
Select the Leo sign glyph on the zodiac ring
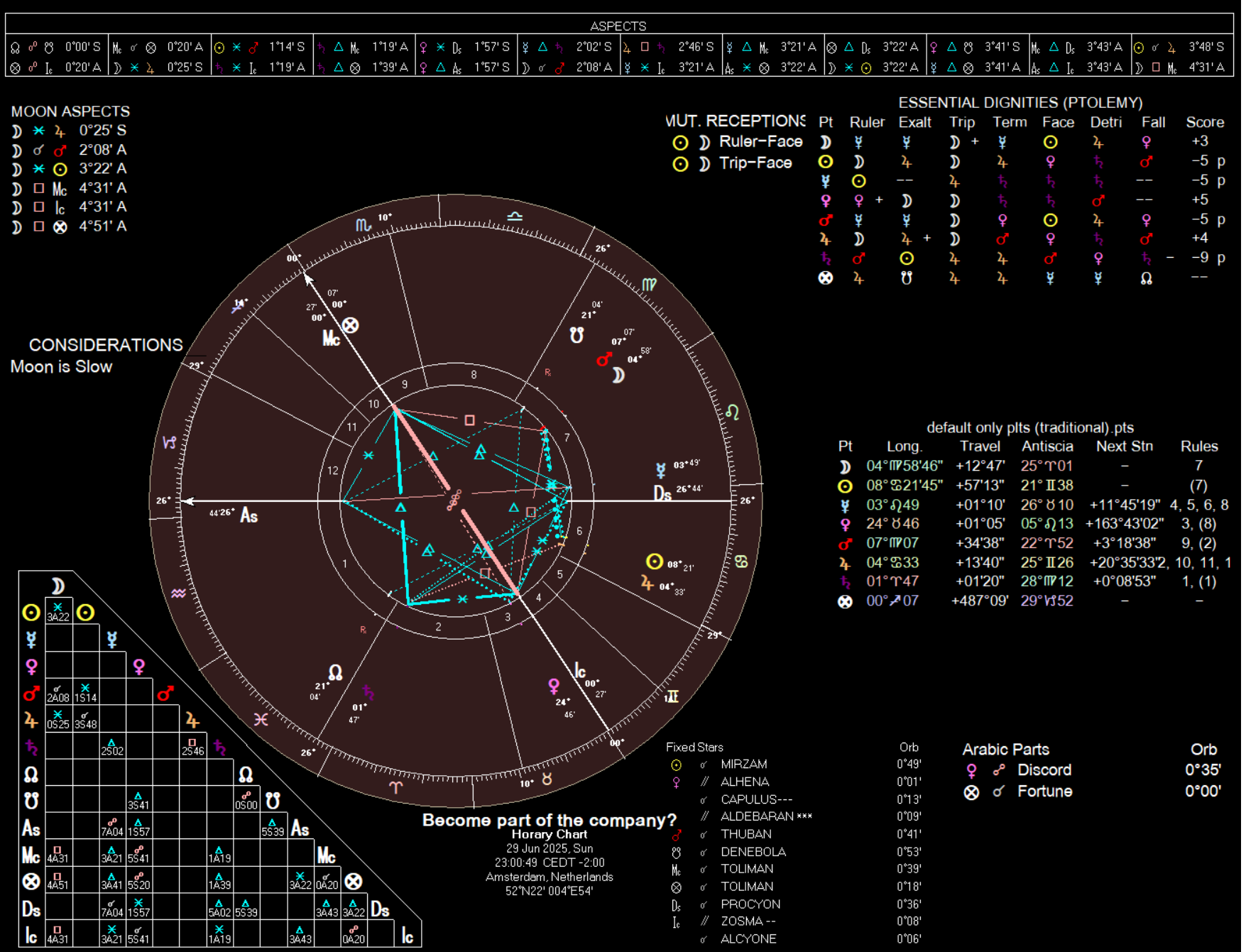(732, 412)
